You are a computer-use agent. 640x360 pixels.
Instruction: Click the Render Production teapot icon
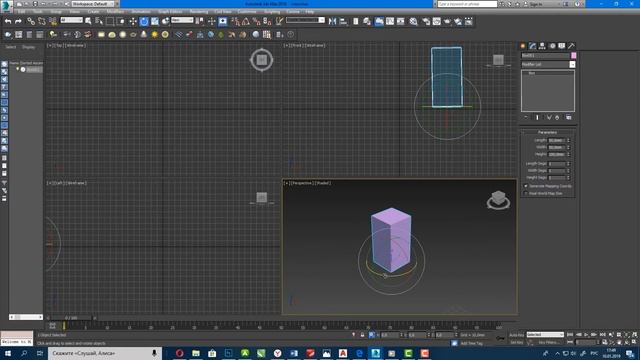click(447, 21)
